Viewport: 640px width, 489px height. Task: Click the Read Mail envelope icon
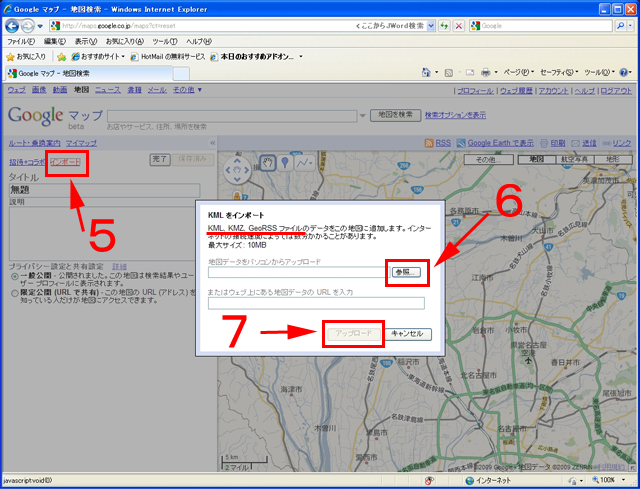tap(470, 73)
